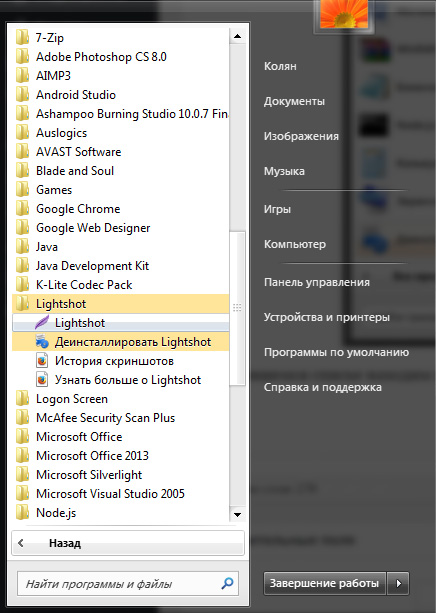Click the K-Lite Codec Pack folder icon

pos(22,285)
